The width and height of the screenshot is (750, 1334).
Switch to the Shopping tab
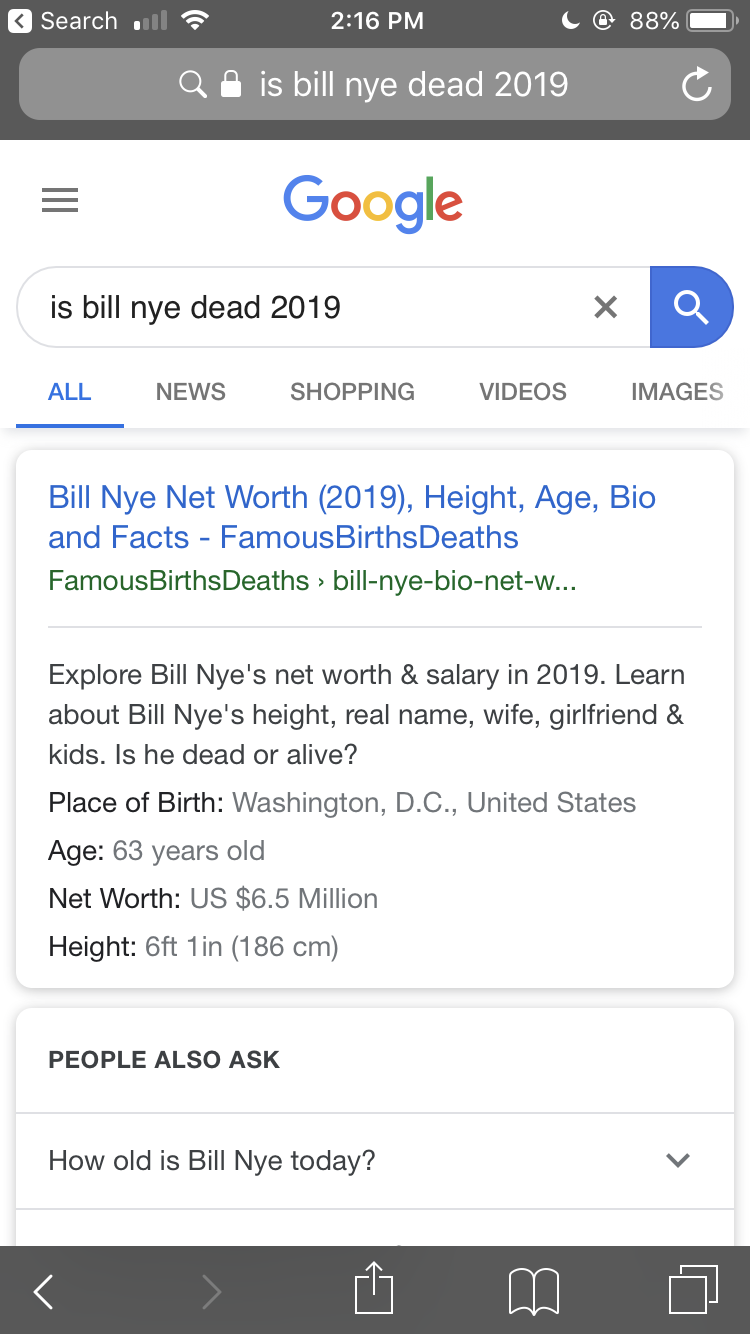coord(352,392)
